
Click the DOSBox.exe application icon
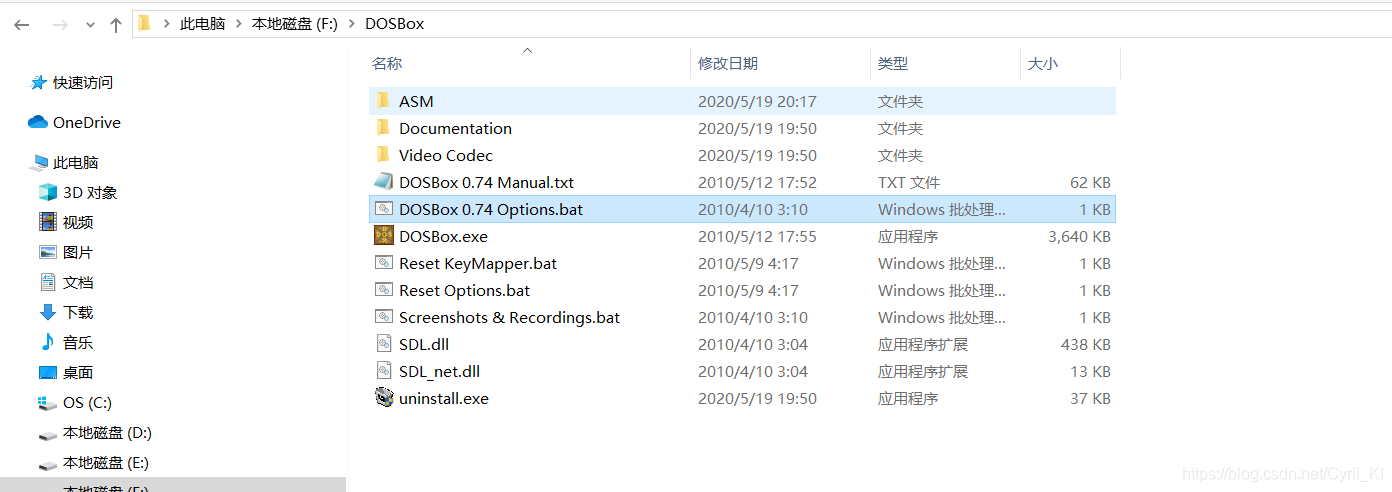click(x=384, y=236)
